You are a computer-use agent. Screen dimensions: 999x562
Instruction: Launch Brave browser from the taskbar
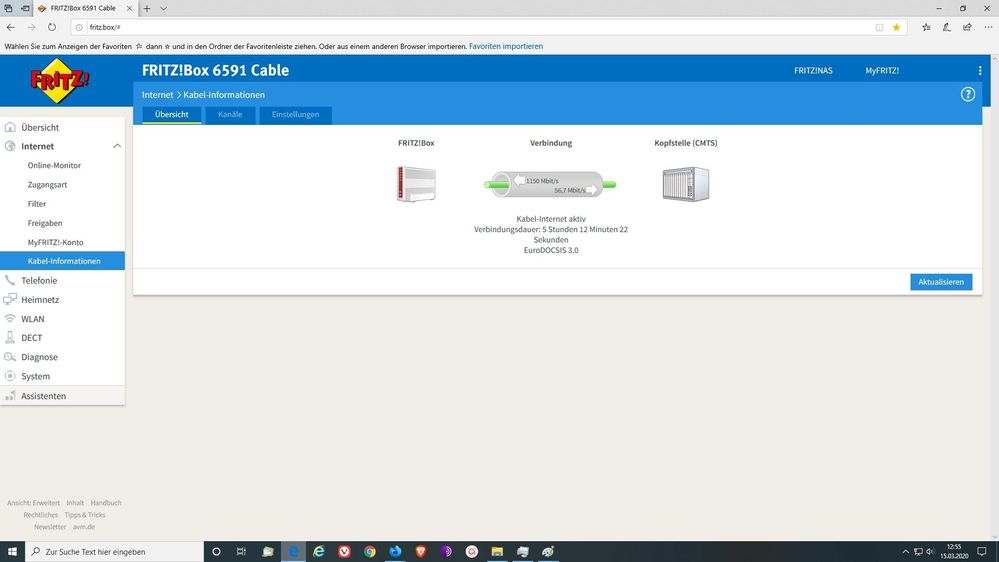coord(420,551)
